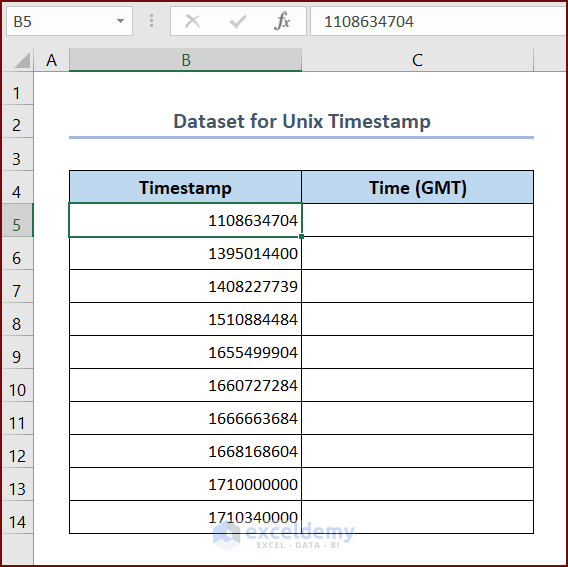Select row 1 header
Image resolution: width=568 pixels, height=567 pixels.
[x=17, y=88]
